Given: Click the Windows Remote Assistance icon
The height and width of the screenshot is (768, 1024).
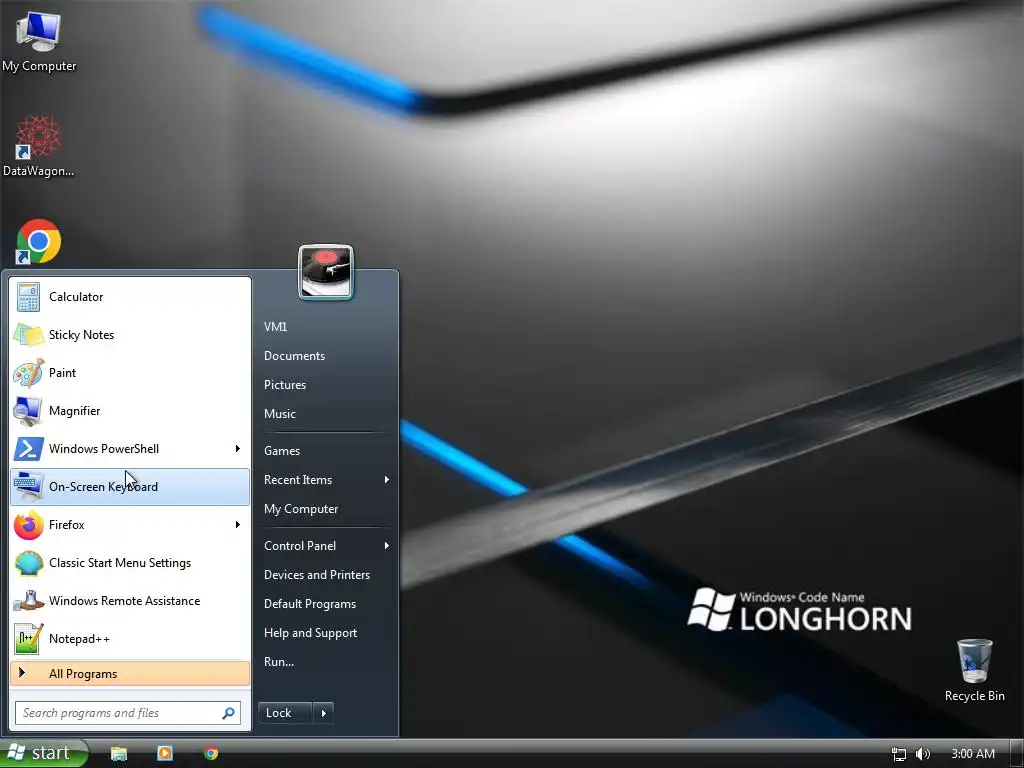Looking at the screenshot, I should point(28,601).
